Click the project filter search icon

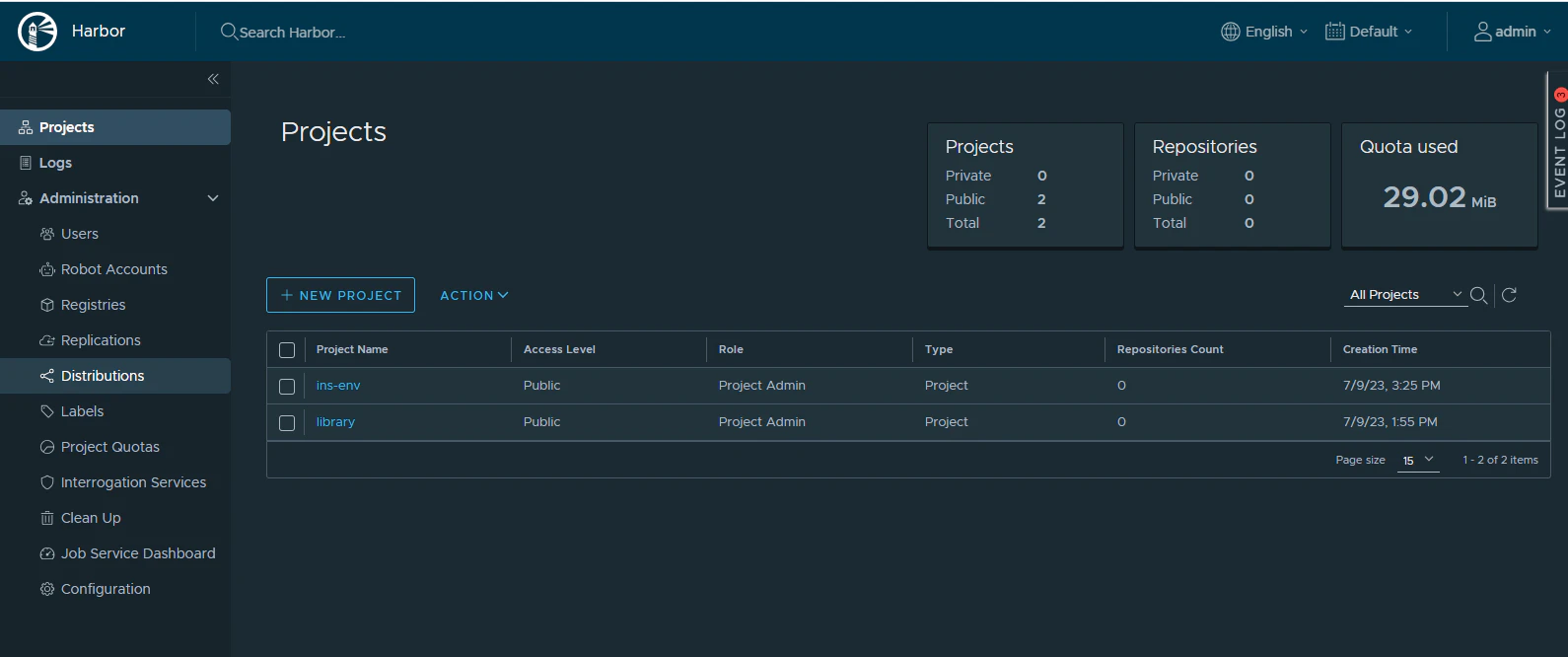click(x=1479, y=295)
